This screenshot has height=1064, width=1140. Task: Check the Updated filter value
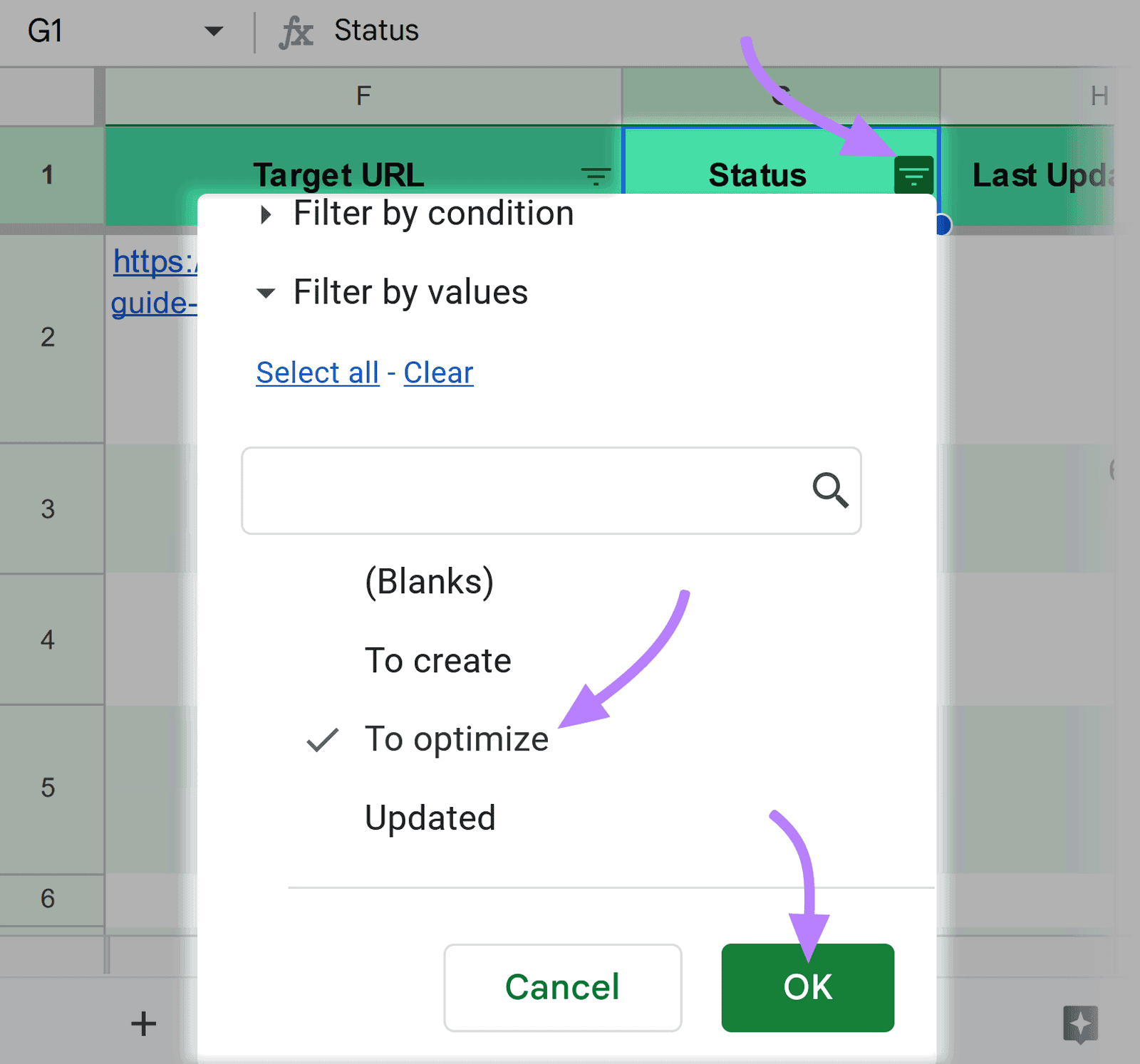[430, 818]
